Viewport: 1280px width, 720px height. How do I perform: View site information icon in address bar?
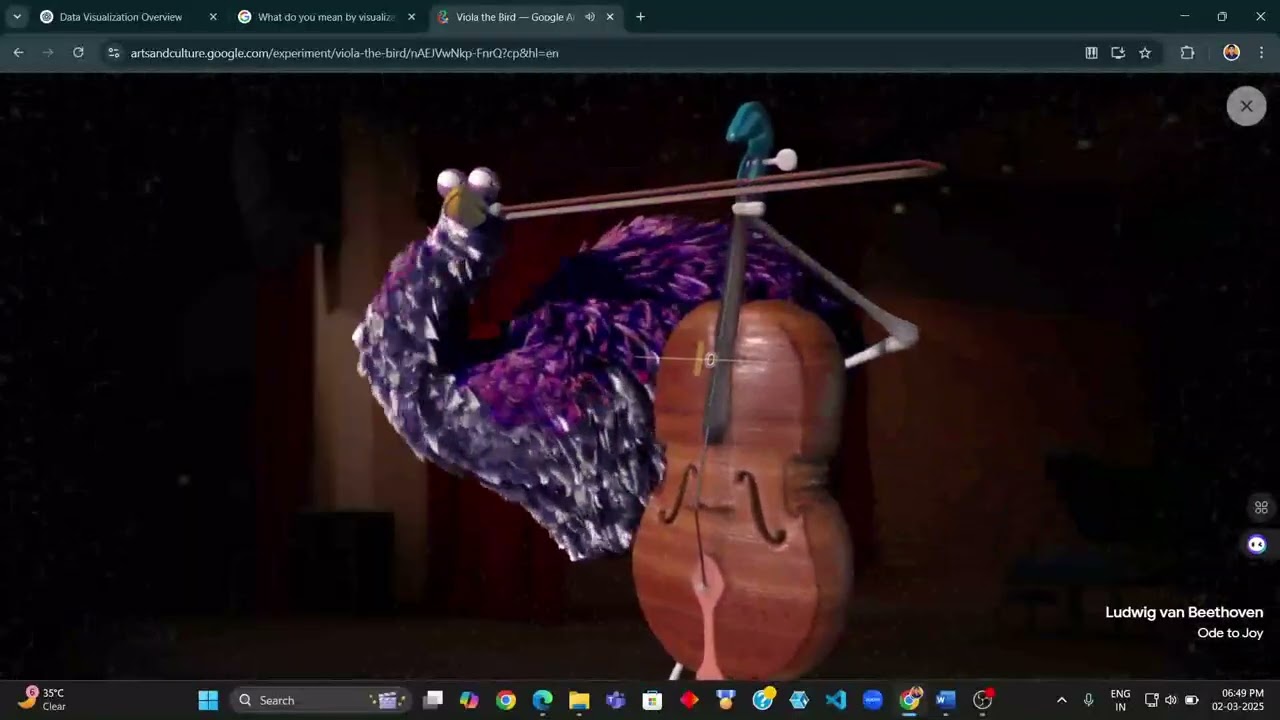(113, 53)
